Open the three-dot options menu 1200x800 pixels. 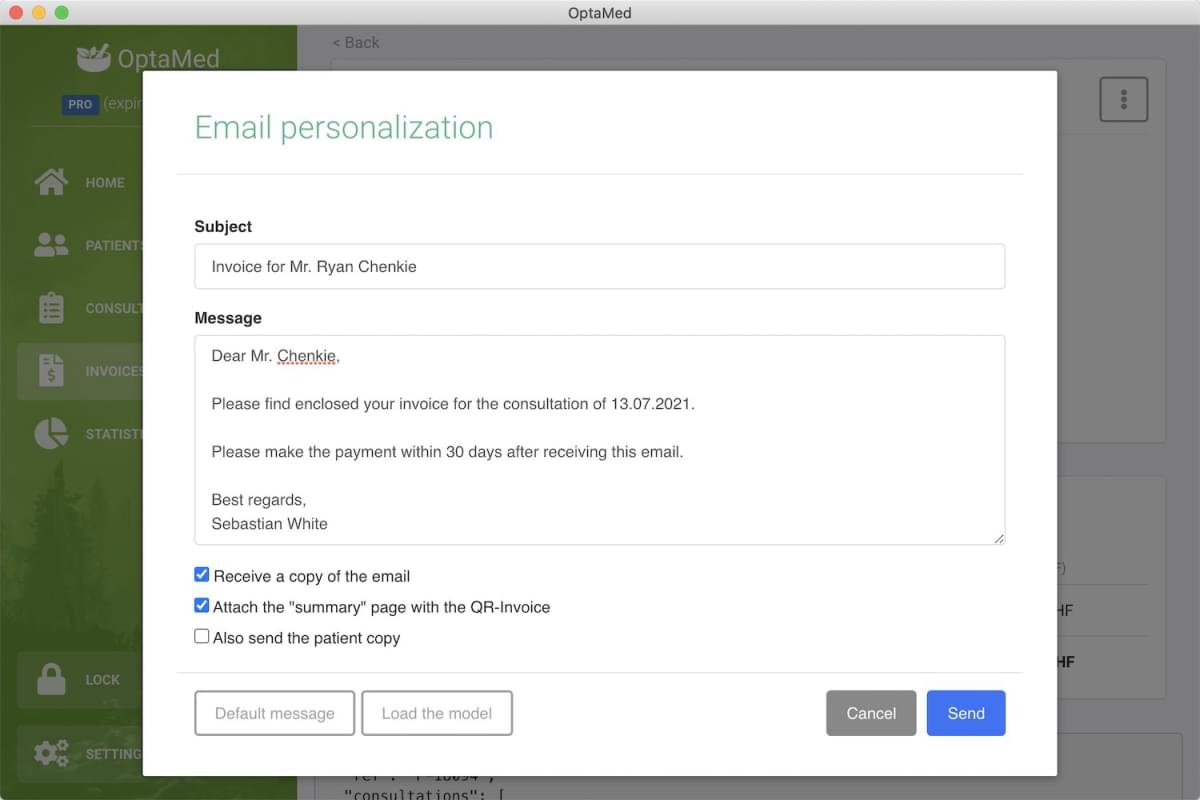point(1123,98)
